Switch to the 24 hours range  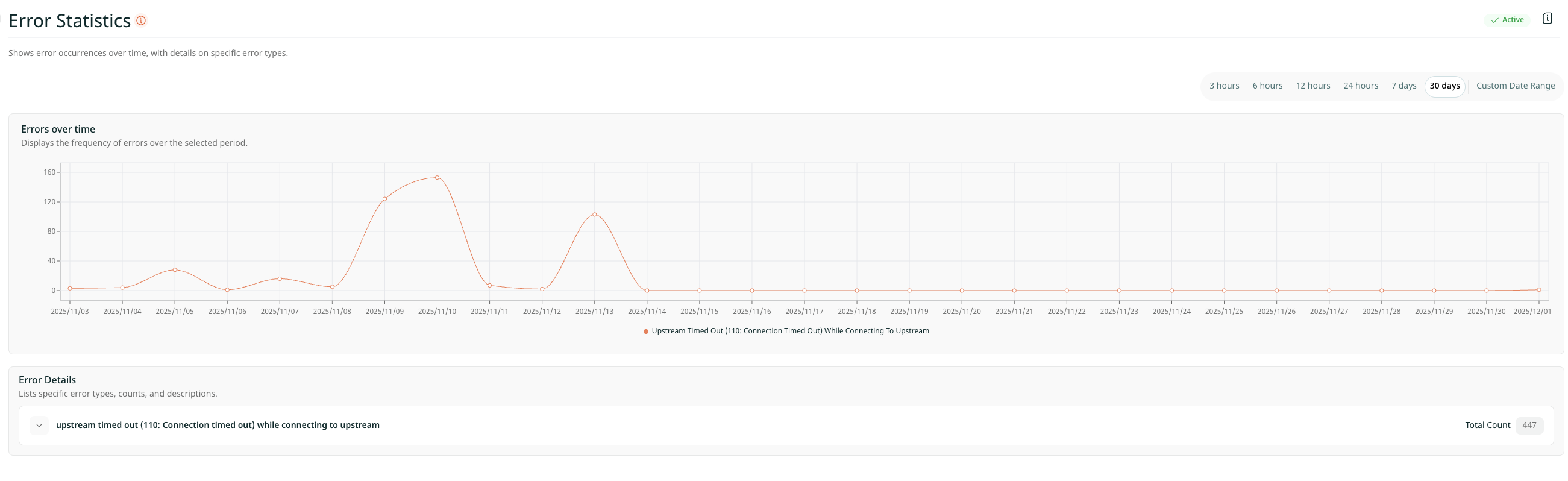(1360, 86)
